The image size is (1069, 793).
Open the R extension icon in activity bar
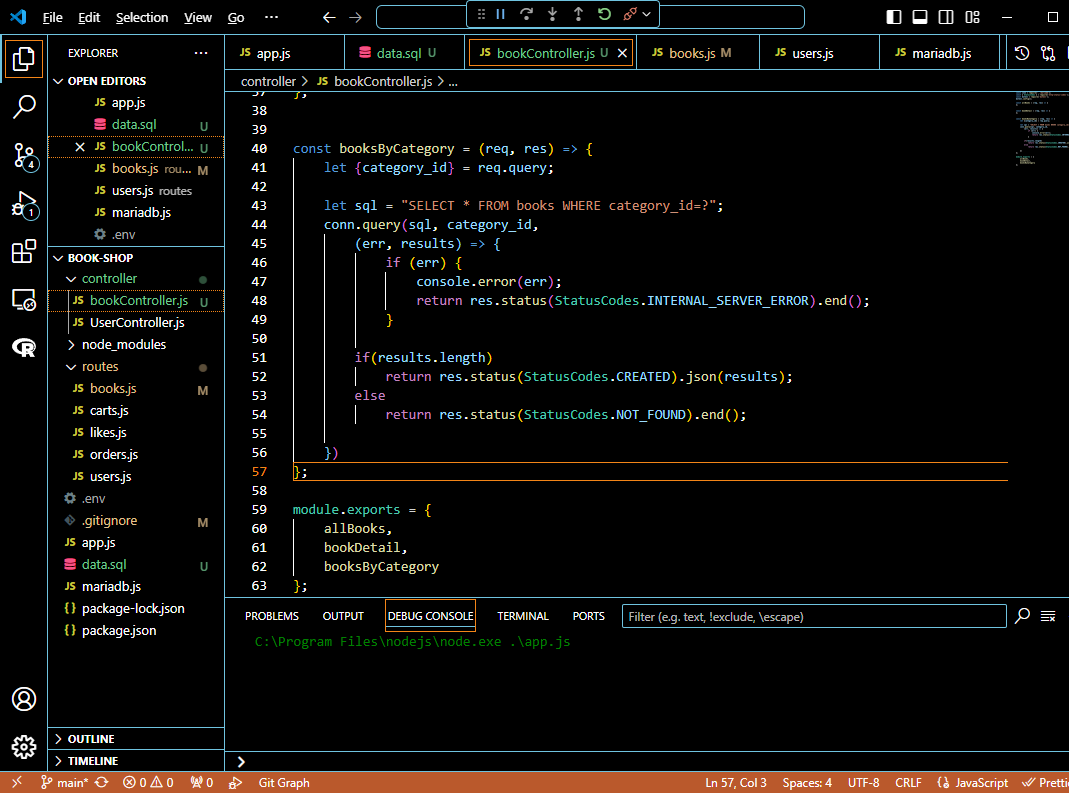[24, 348]
